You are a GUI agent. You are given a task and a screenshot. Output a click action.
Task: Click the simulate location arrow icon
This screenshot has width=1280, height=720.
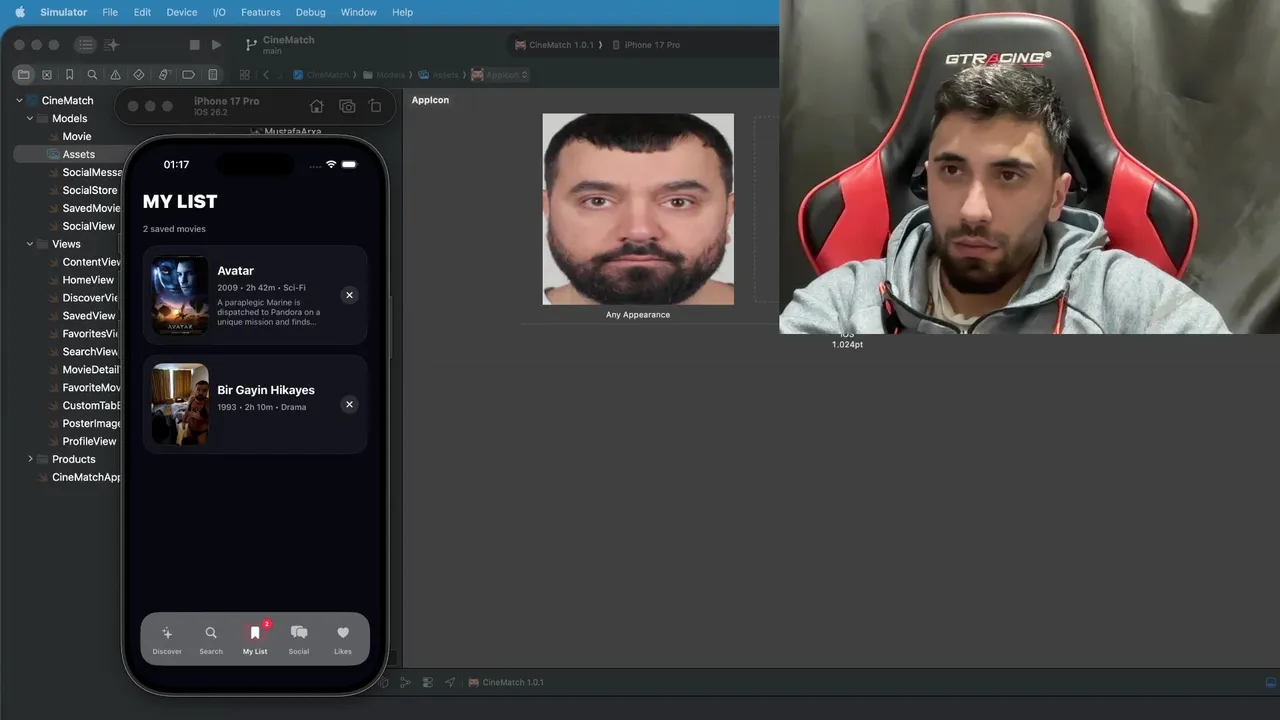(x=449, y=682)
